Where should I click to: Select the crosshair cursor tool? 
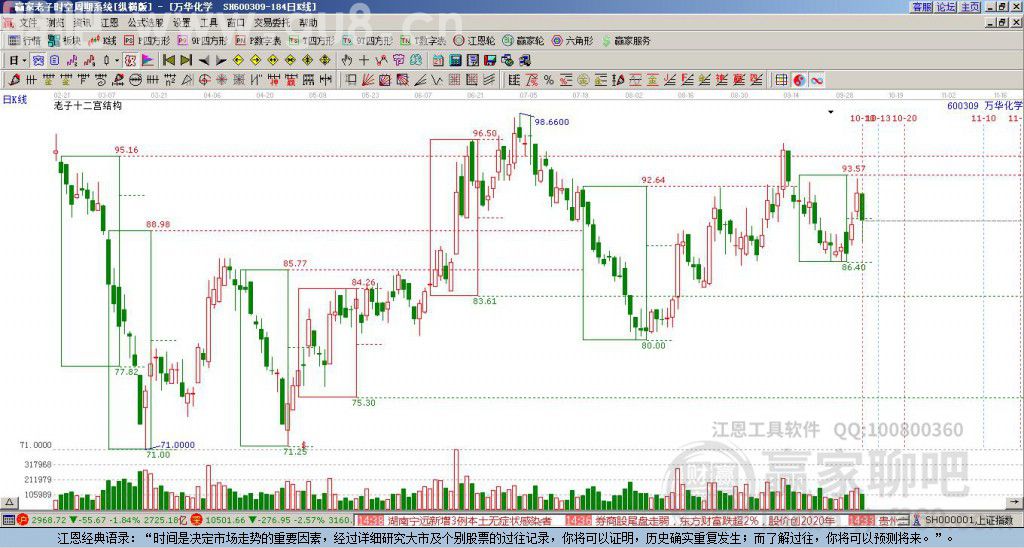[x=364, y=61]
